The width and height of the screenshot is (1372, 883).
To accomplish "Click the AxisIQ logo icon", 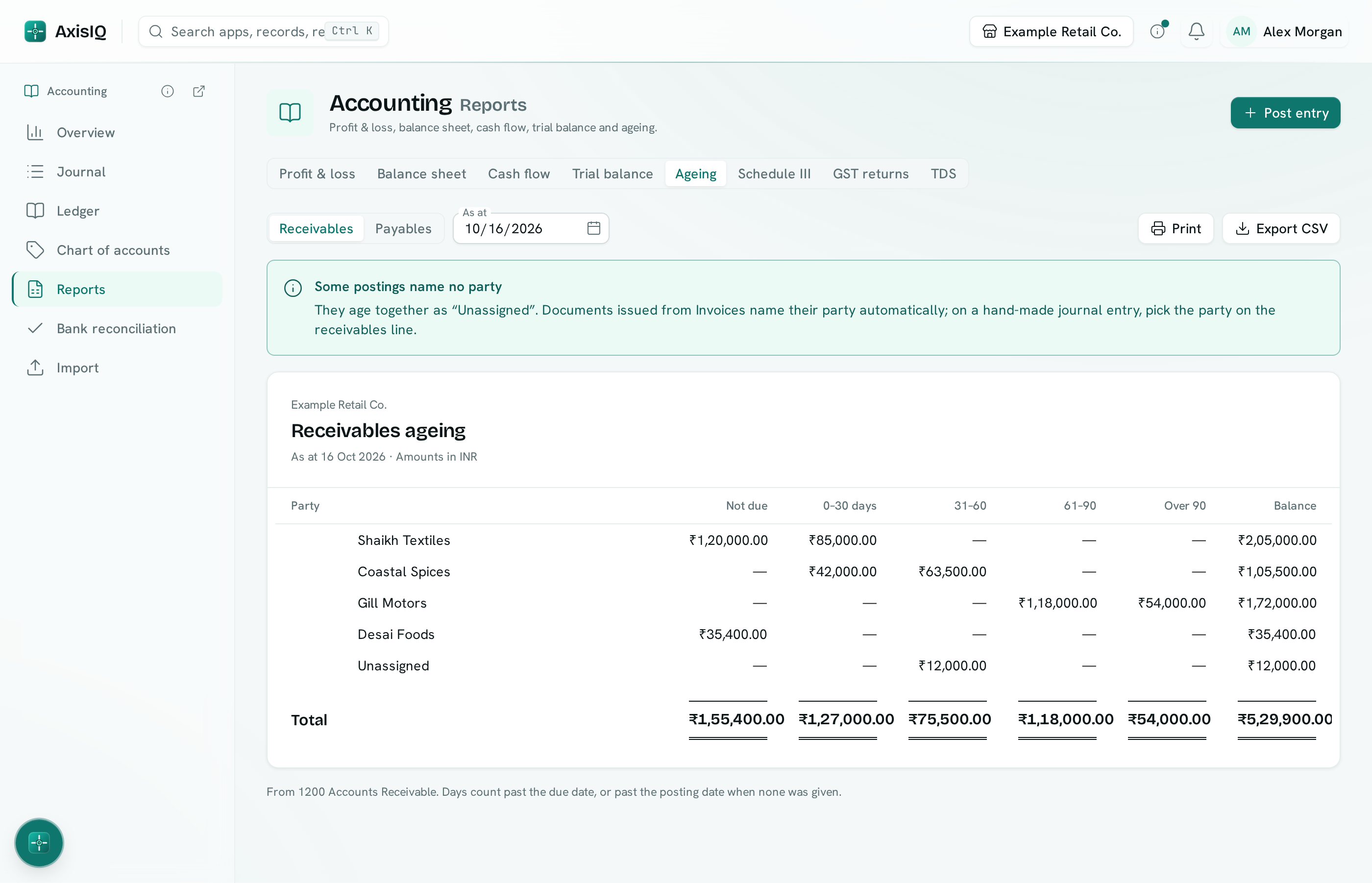I will coord(35,31).
